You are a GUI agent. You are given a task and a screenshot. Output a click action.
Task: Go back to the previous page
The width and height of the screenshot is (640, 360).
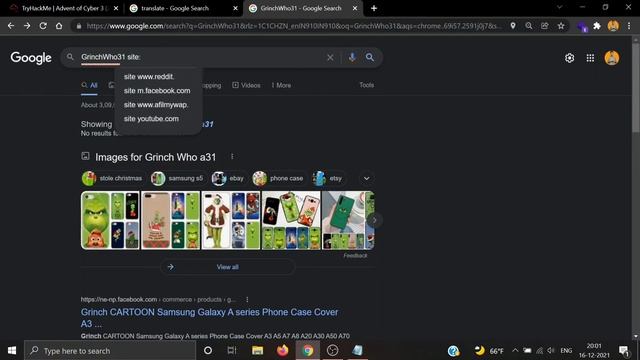pos(11,26)
